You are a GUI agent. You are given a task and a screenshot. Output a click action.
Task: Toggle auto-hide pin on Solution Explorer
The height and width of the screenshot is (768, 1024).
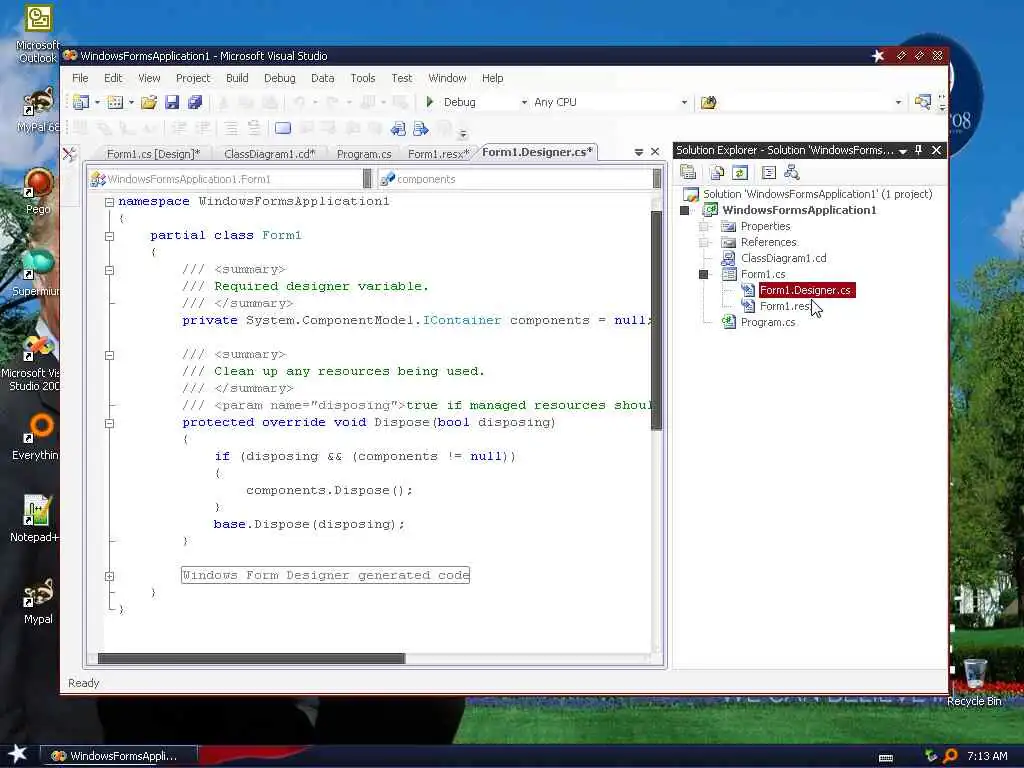(x=918, y=150)
